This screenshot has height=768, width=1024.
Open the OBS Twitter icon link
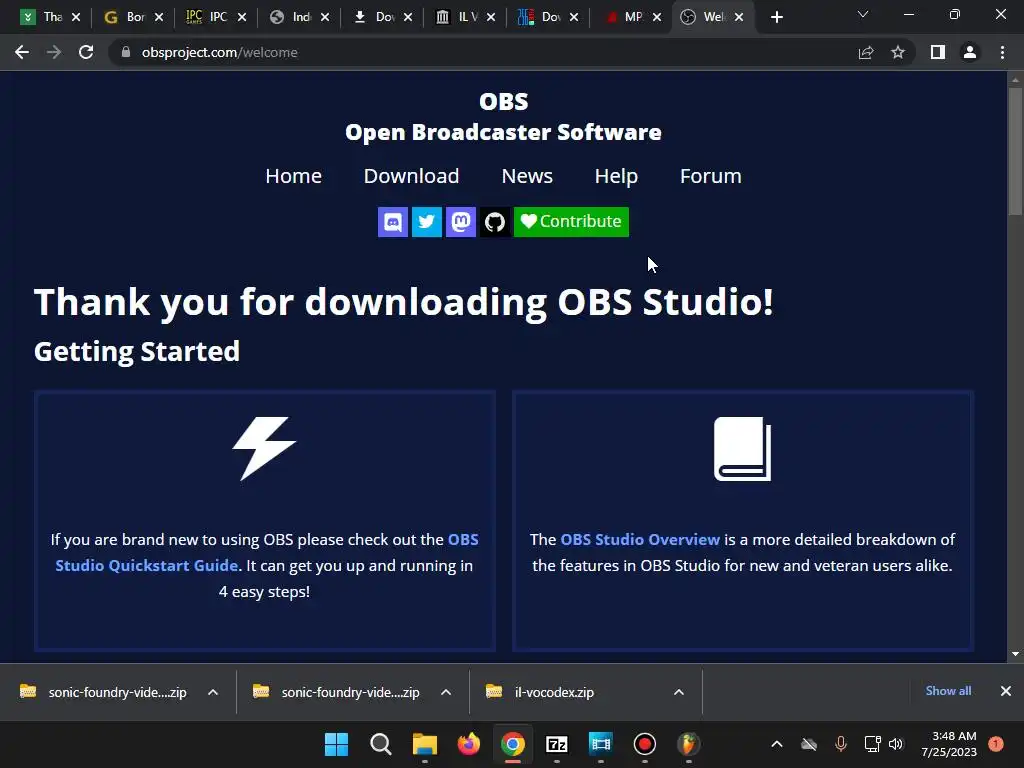coord(426,222)
